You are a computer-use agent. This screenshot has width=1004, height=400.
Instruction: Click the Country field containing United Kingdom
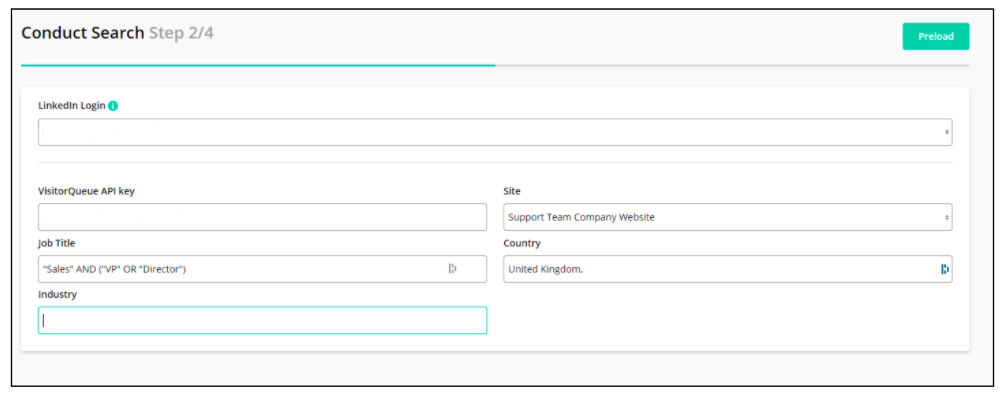727,269
